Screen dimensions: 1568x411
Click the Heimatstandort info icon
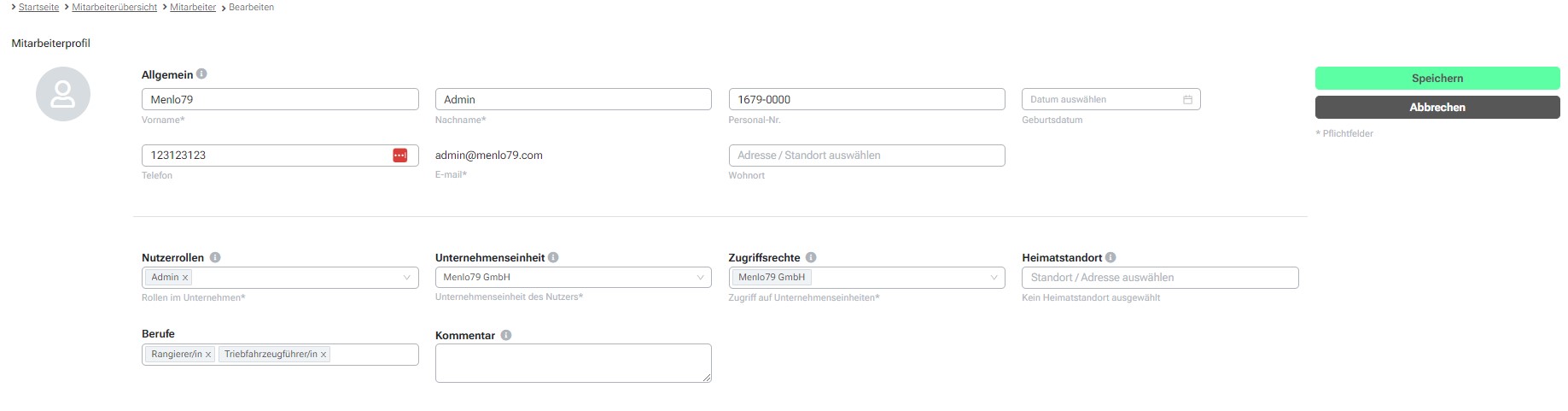tap(1110, 257)
